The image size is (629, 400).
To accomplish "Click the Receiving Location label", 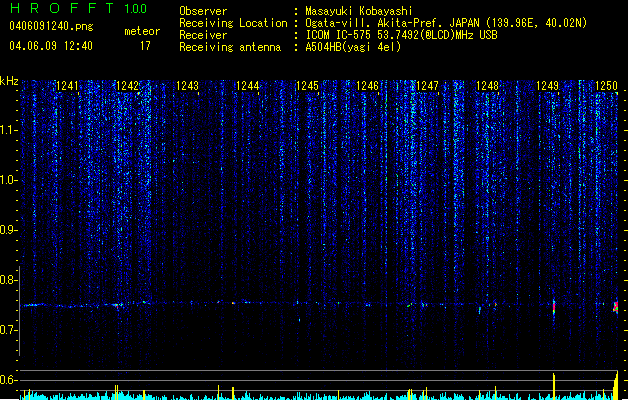I will click(233, 23).
